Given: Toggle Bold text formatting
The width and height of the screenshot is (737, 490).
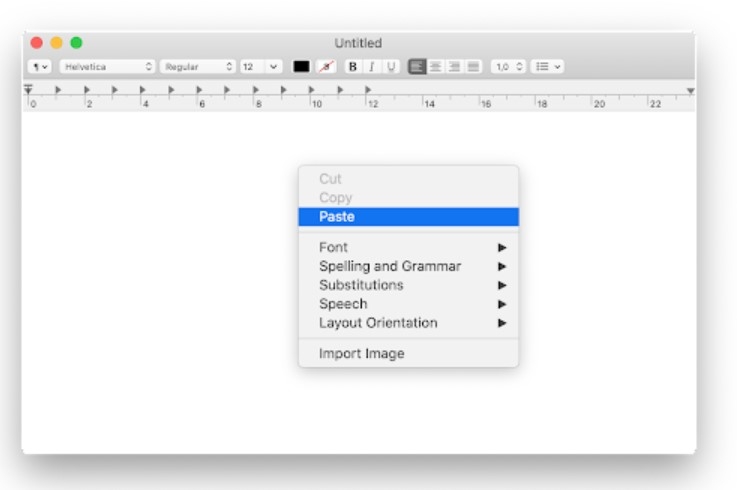Looking at the screenshot, I should tap(353, 67).
